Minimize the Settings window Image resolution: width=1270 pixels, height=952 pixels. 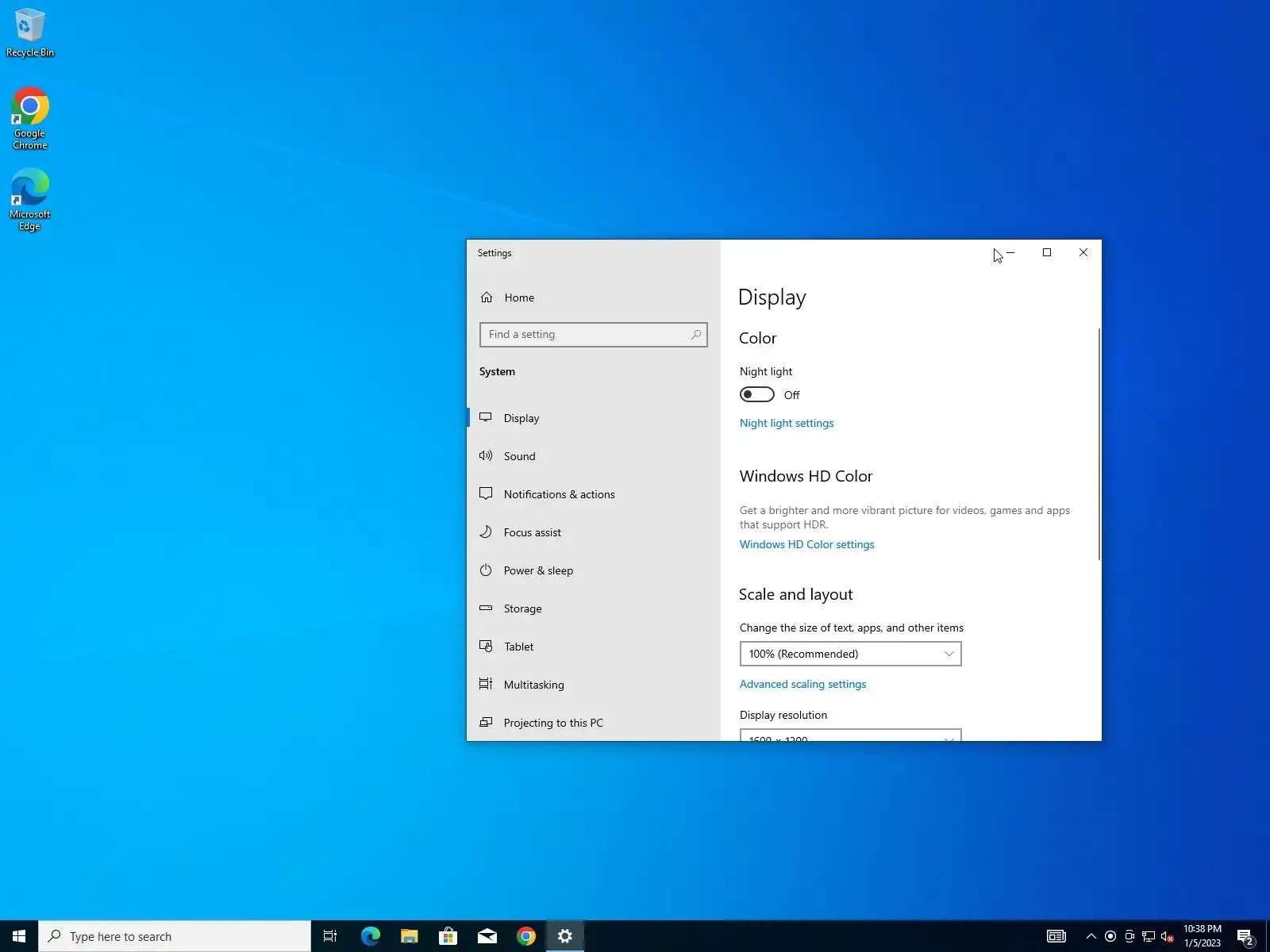click(1010, 252)
